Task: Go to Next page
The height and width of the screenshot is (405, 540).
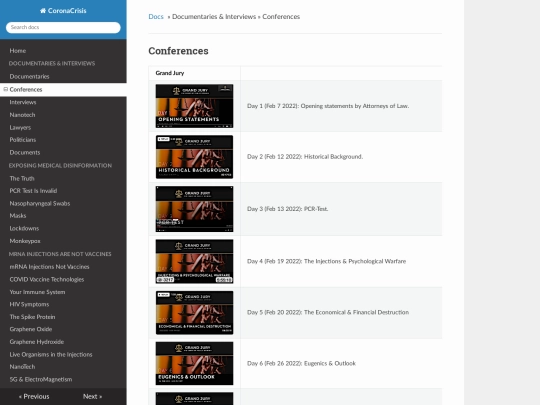Action: 92,396
